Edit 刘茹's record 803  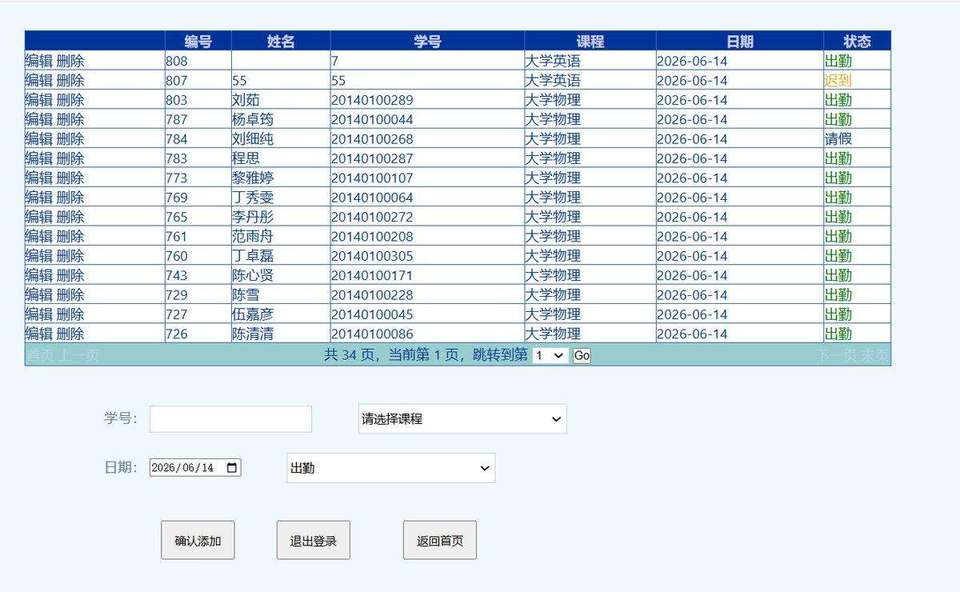(39, 100)
